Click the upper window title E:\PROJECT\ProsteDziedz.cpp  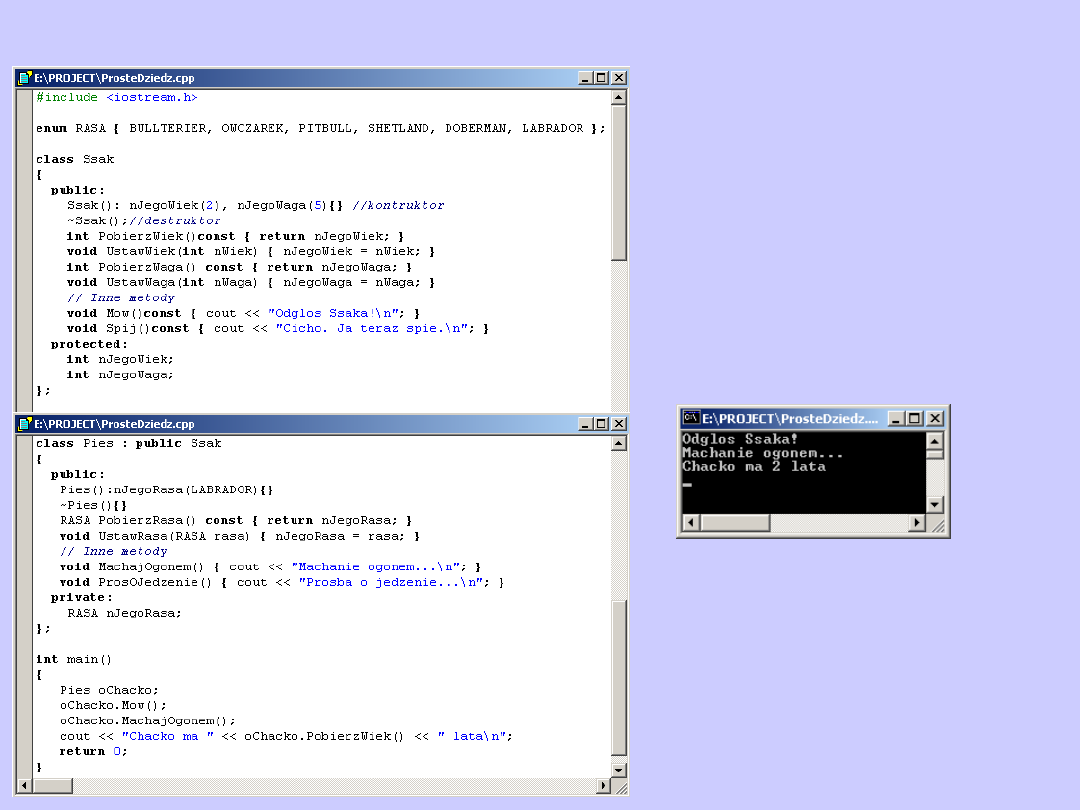[x=114, y=78]
